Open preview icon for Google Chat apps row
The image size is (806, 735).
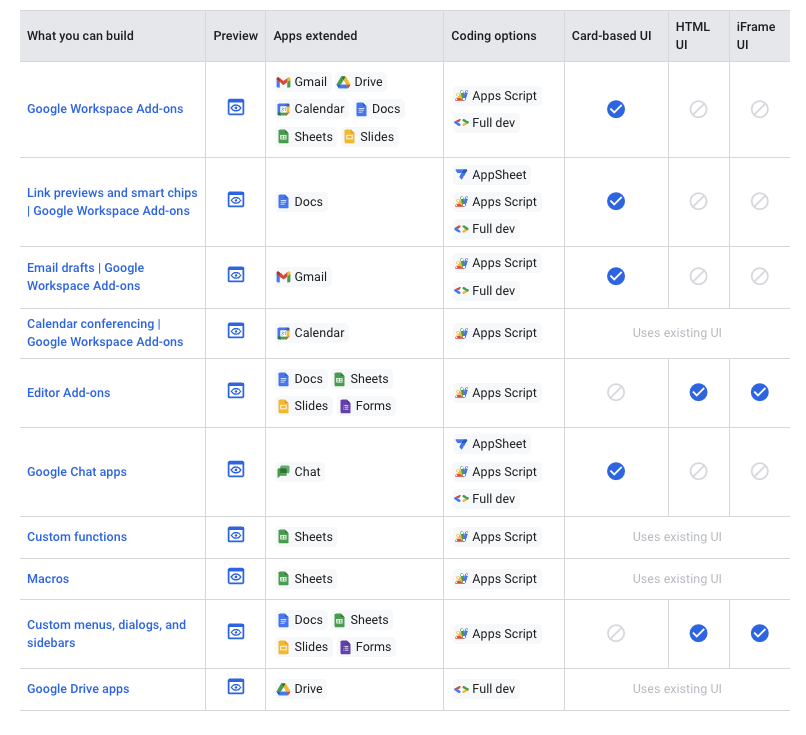[x=236, y=470]
